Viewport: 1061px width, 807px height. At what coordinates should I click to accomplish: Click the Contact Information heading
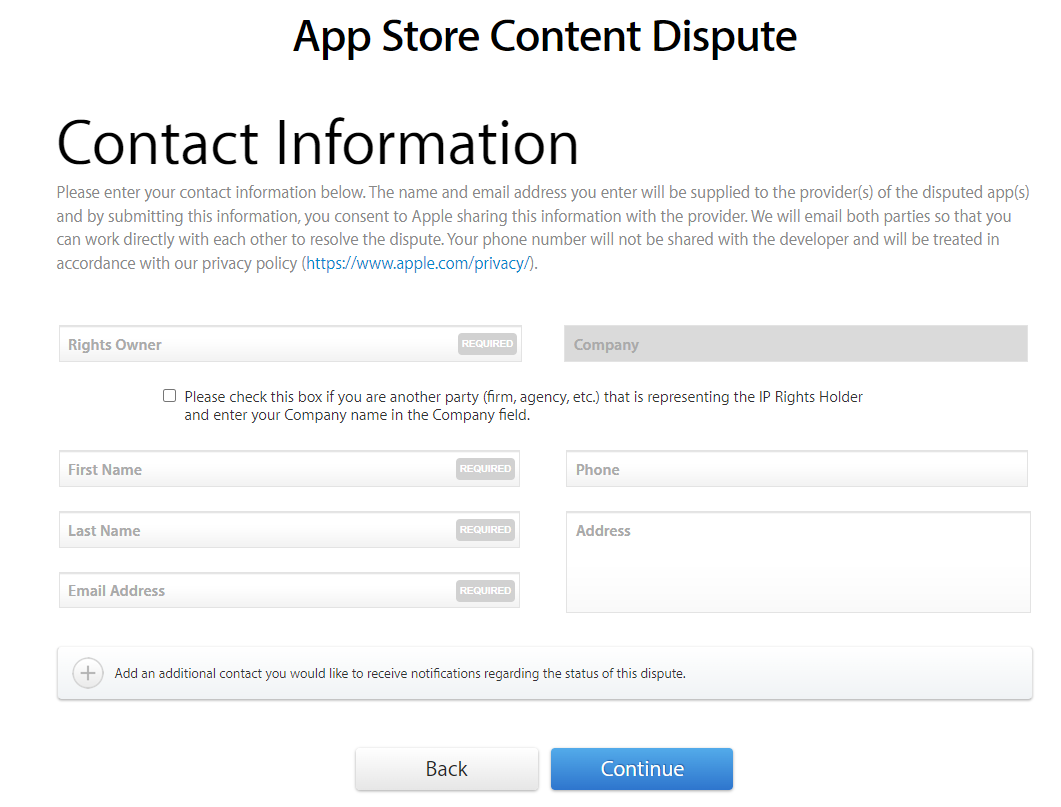tap(317, 143)
